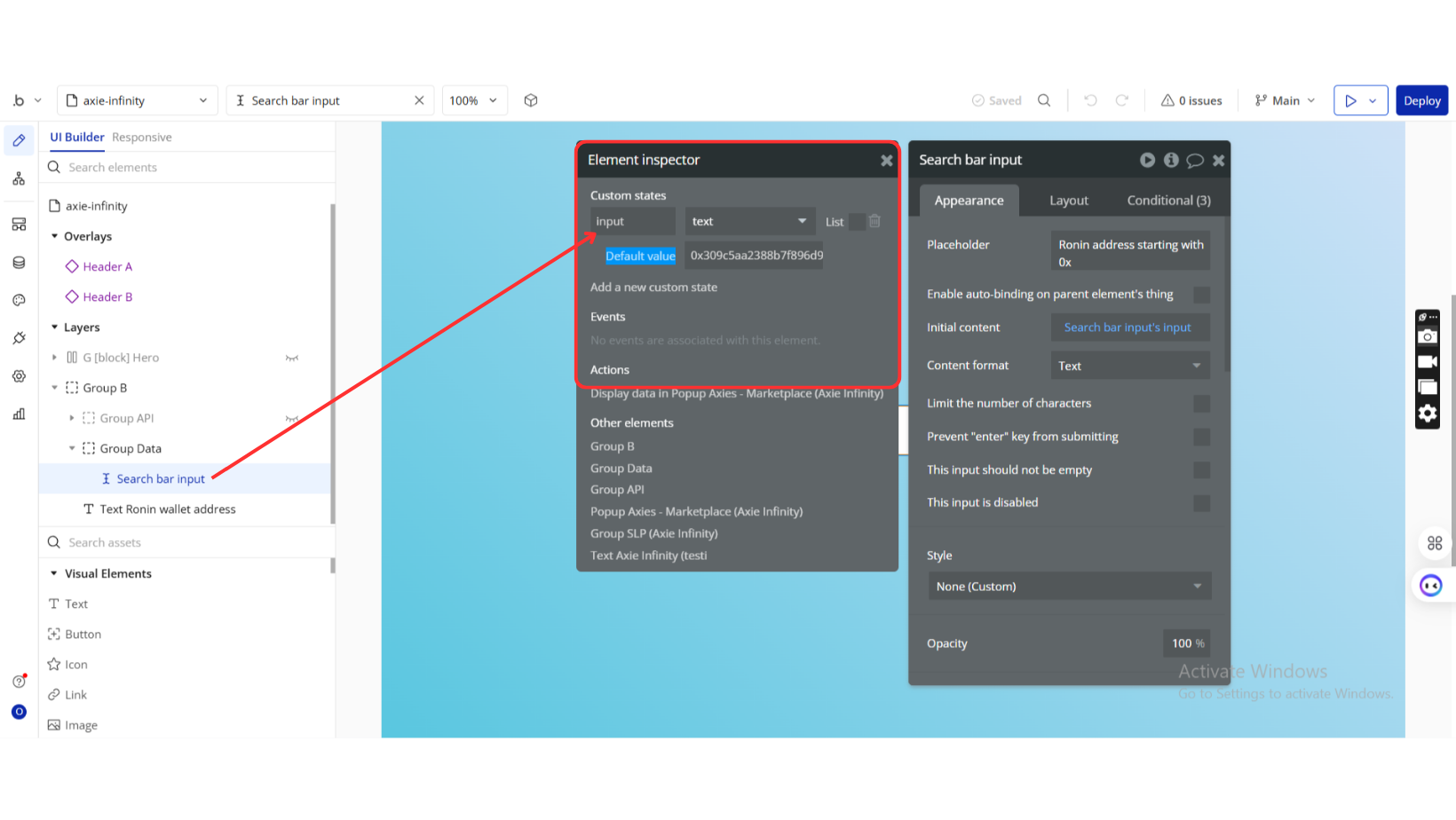Toggle visibility of G [block] Hero layer

(292, 359)
